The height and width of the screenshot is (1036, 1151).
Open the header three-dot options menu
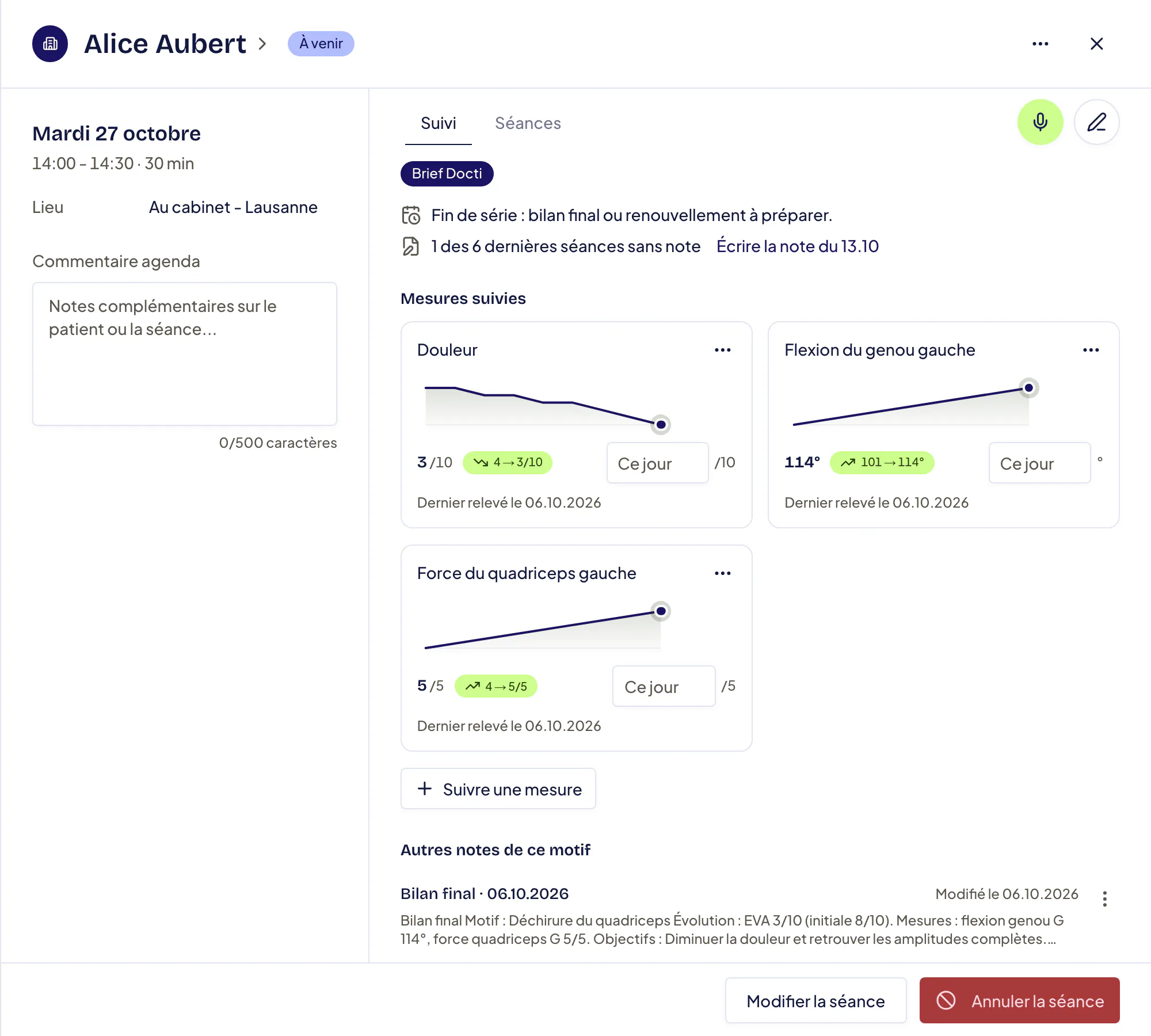click(1040, 44)
